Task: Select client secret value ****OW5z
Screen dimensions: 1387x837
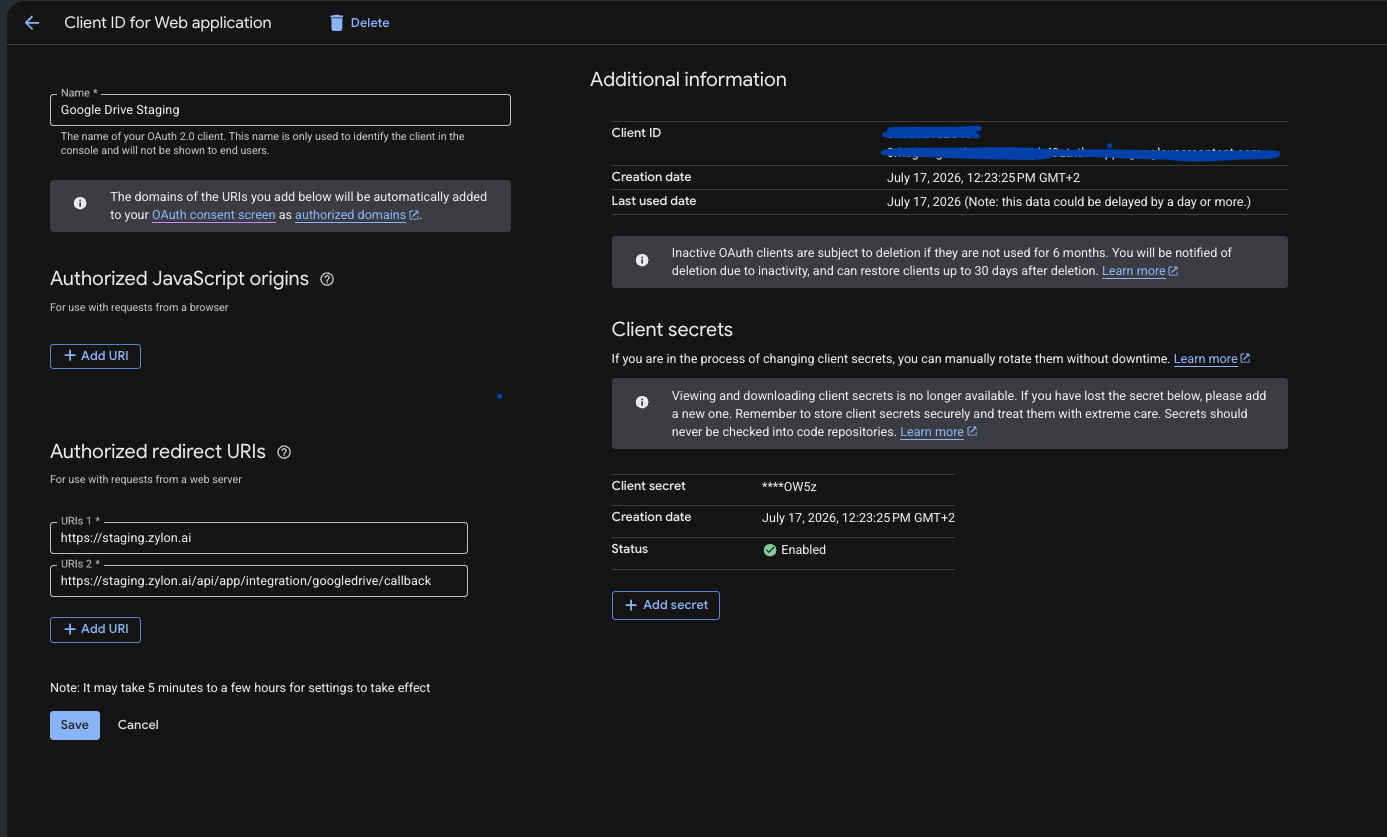Action: pos(789,487)
